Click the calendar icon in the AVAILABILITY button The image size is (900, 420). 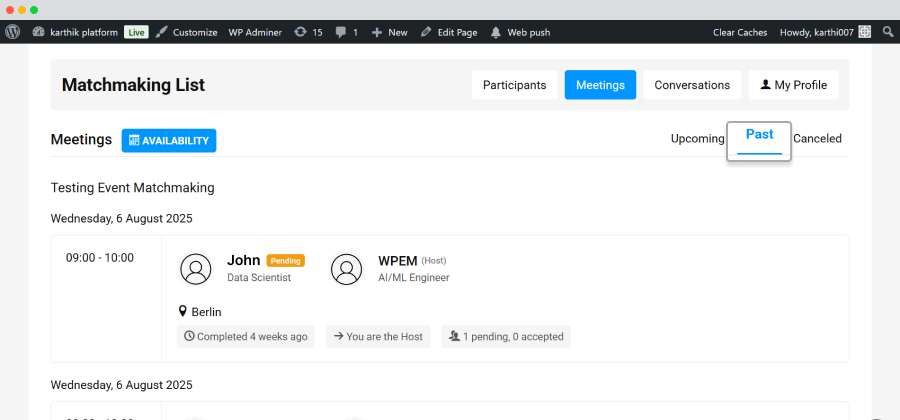[134, 140]
